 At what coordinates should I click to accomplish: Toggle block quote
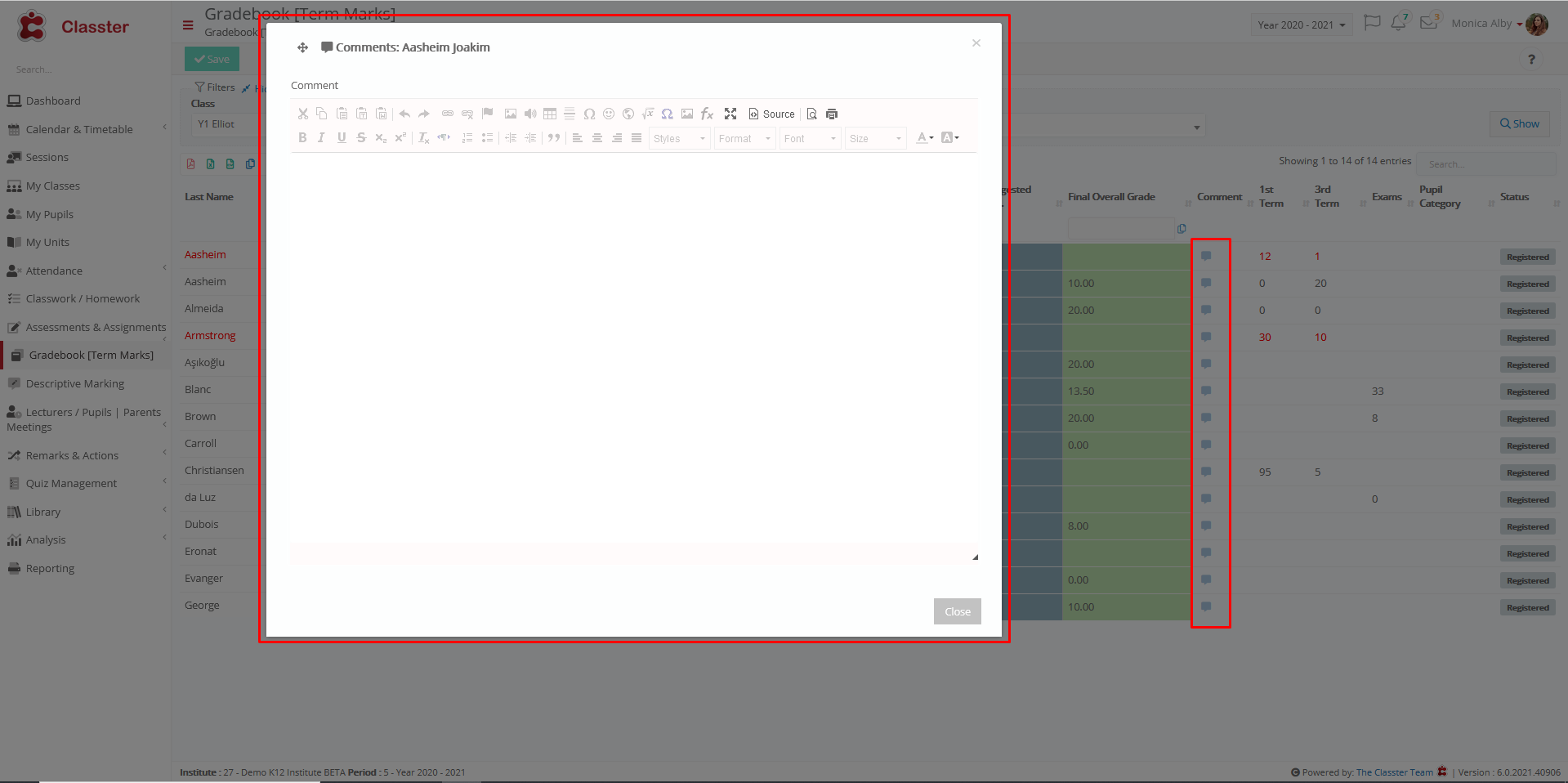[x=554, y=138]
